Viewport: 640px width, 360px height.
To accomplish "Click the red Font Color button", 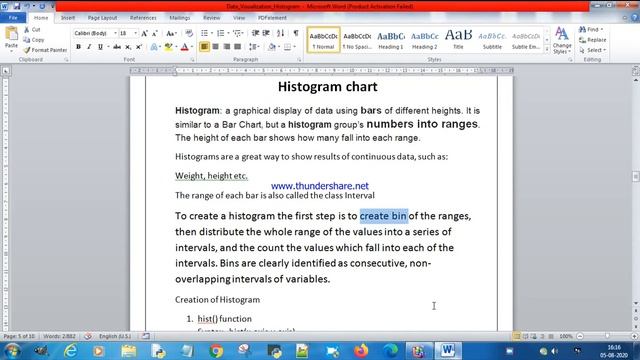I will [x=184, y=47].
